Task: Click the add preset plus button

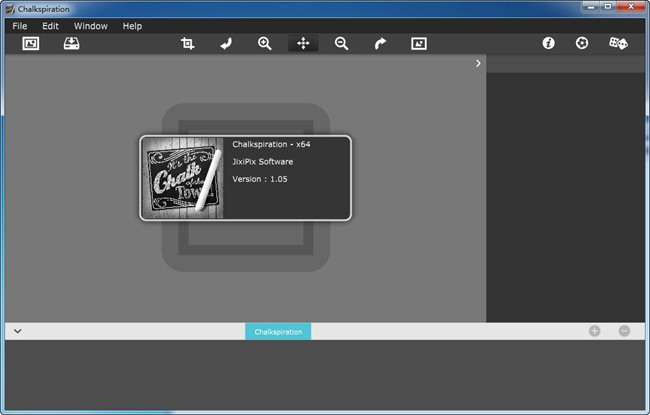Action: pos(595,331)
